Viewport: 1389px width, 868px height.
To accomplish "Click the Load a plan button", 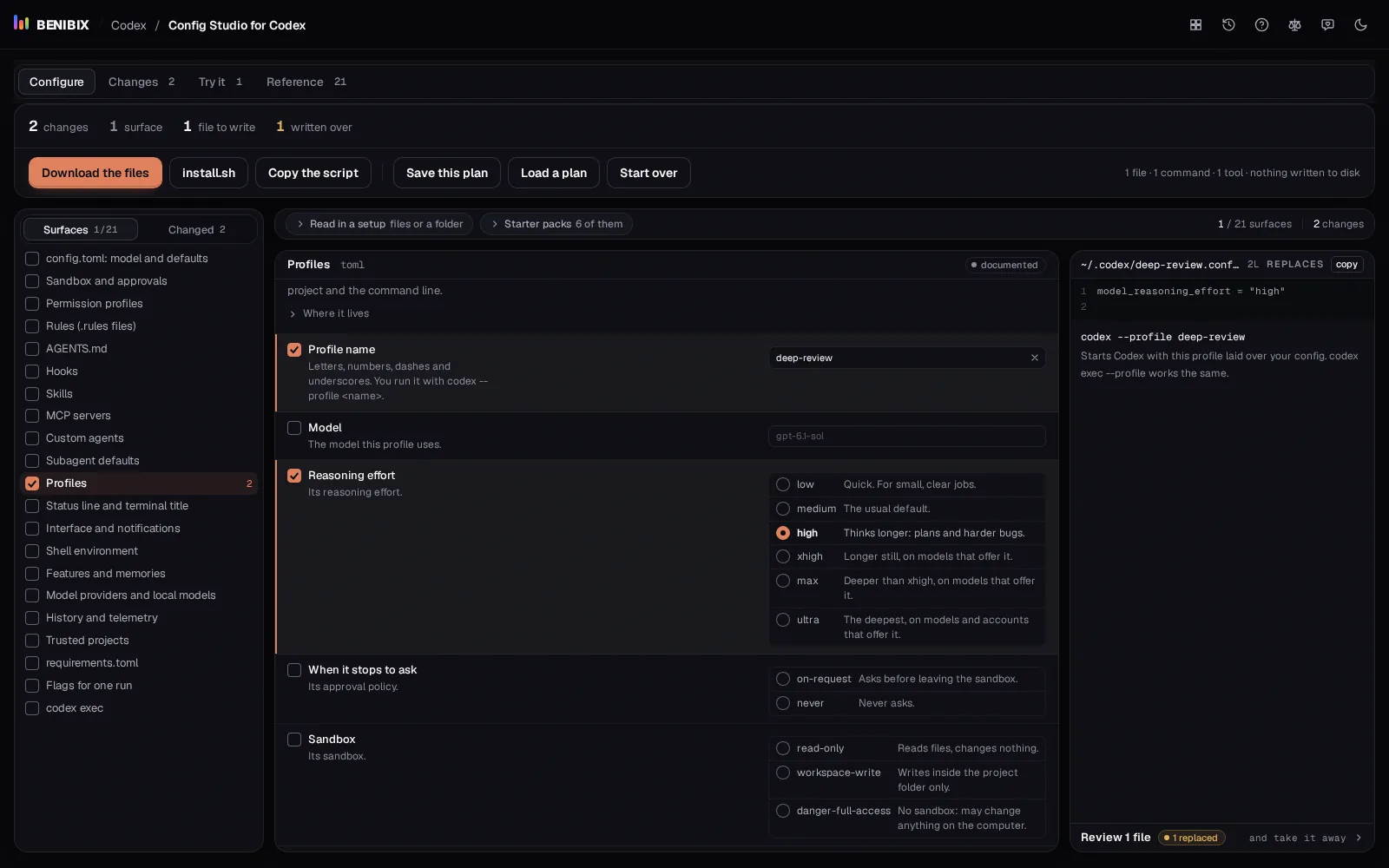I will point(554,173).
